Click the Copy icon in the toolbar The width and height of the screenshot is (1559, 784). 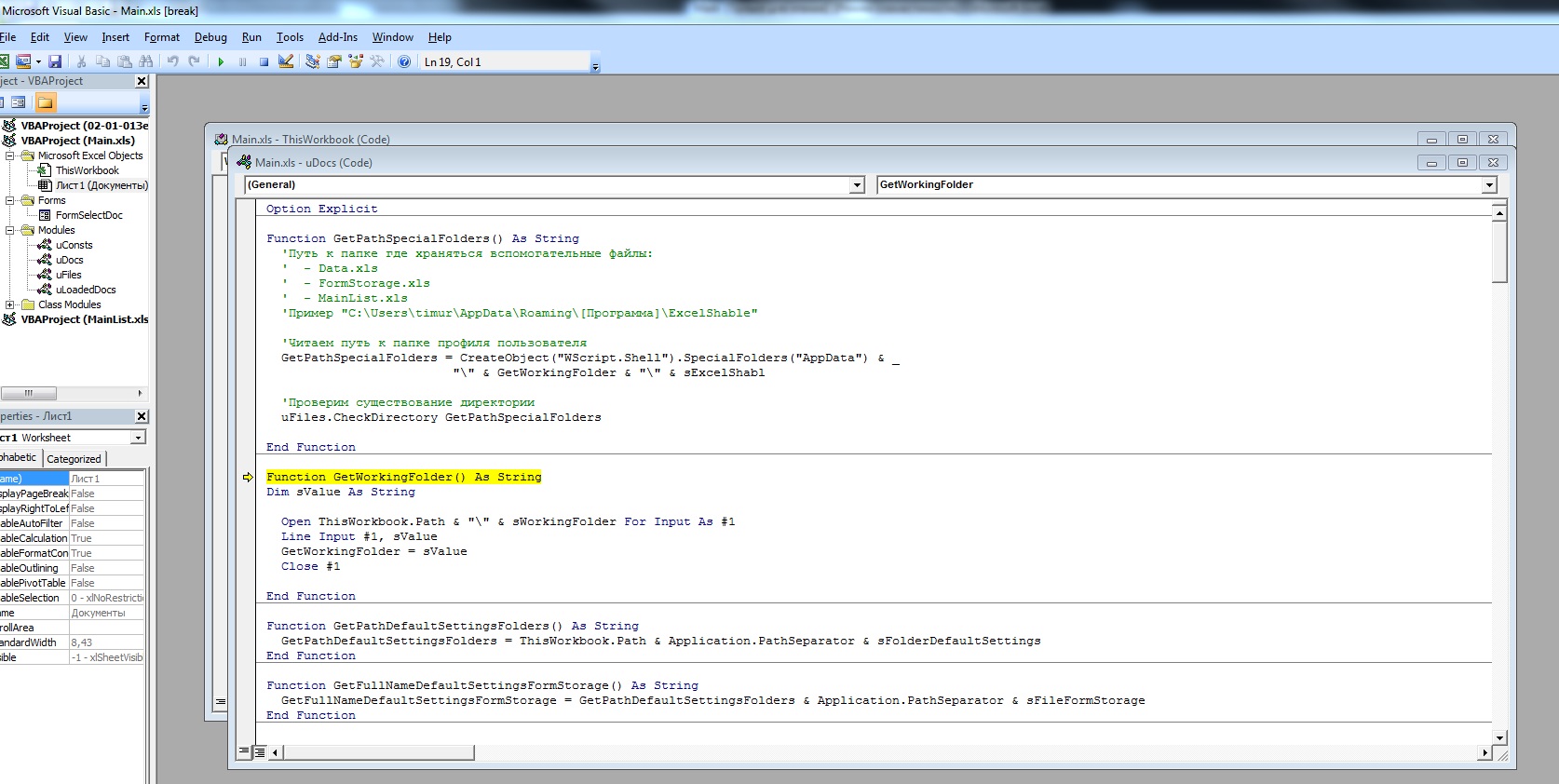102,61
